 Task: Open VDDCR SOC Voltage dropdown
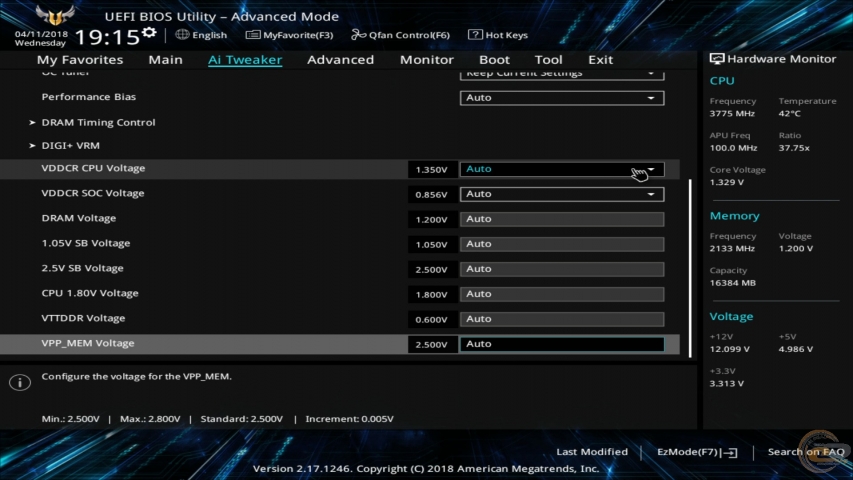pyautogui.click(x=562, y=194)
